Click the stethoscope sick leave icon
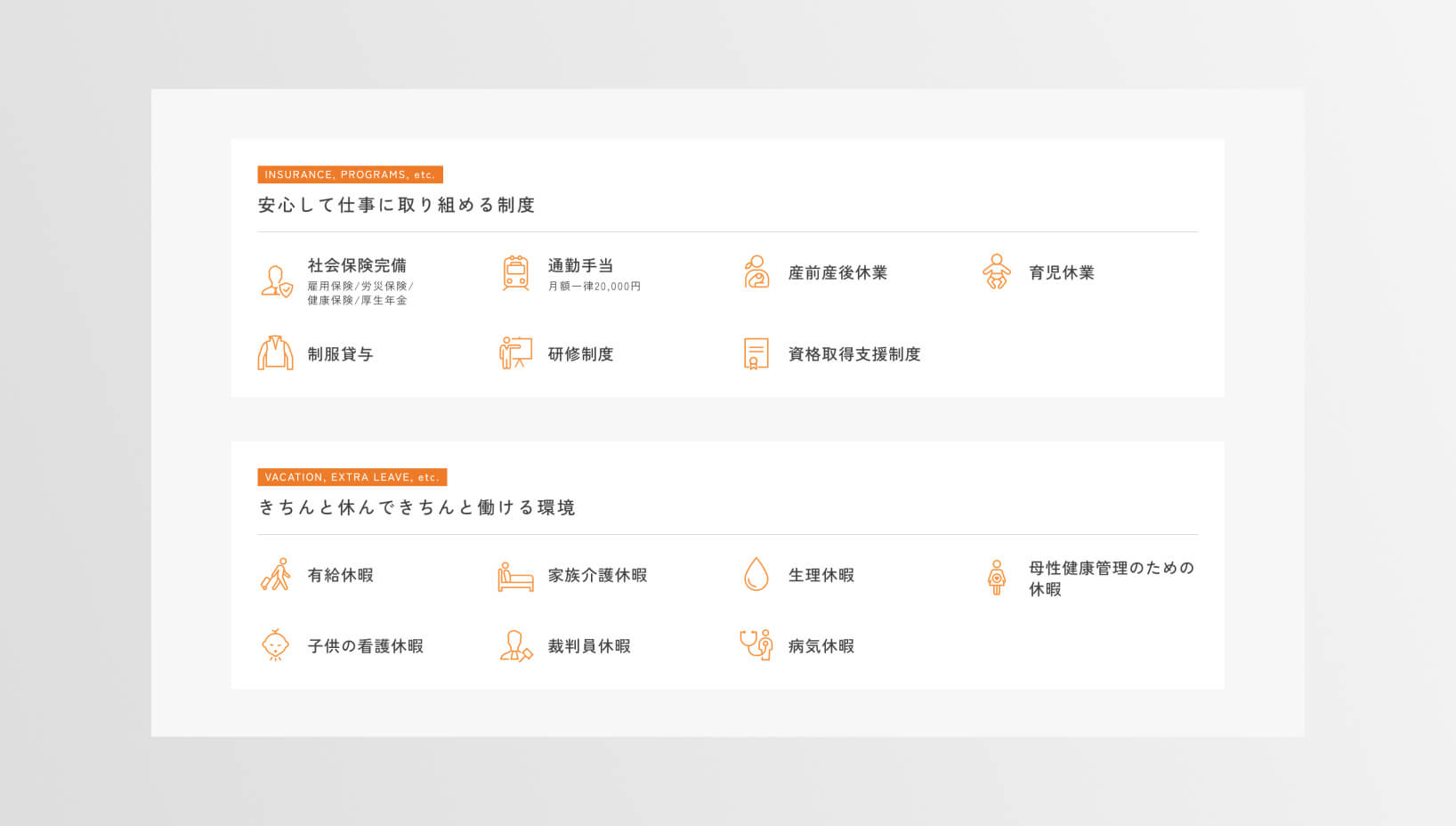Viewport: 1456px width, 826px height. point(756,645)
